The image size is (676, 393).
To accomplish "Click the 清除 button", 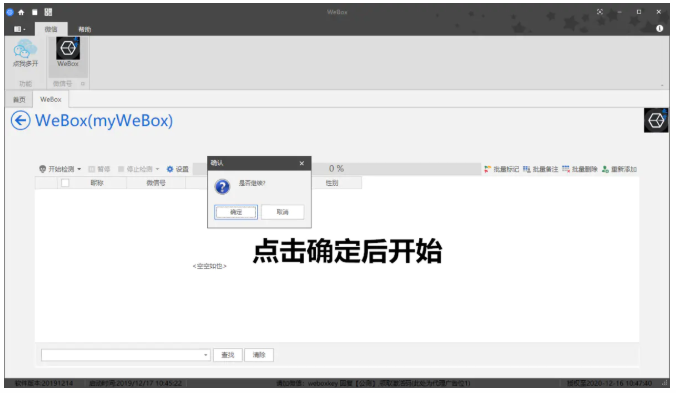I will tap(259, 355).
